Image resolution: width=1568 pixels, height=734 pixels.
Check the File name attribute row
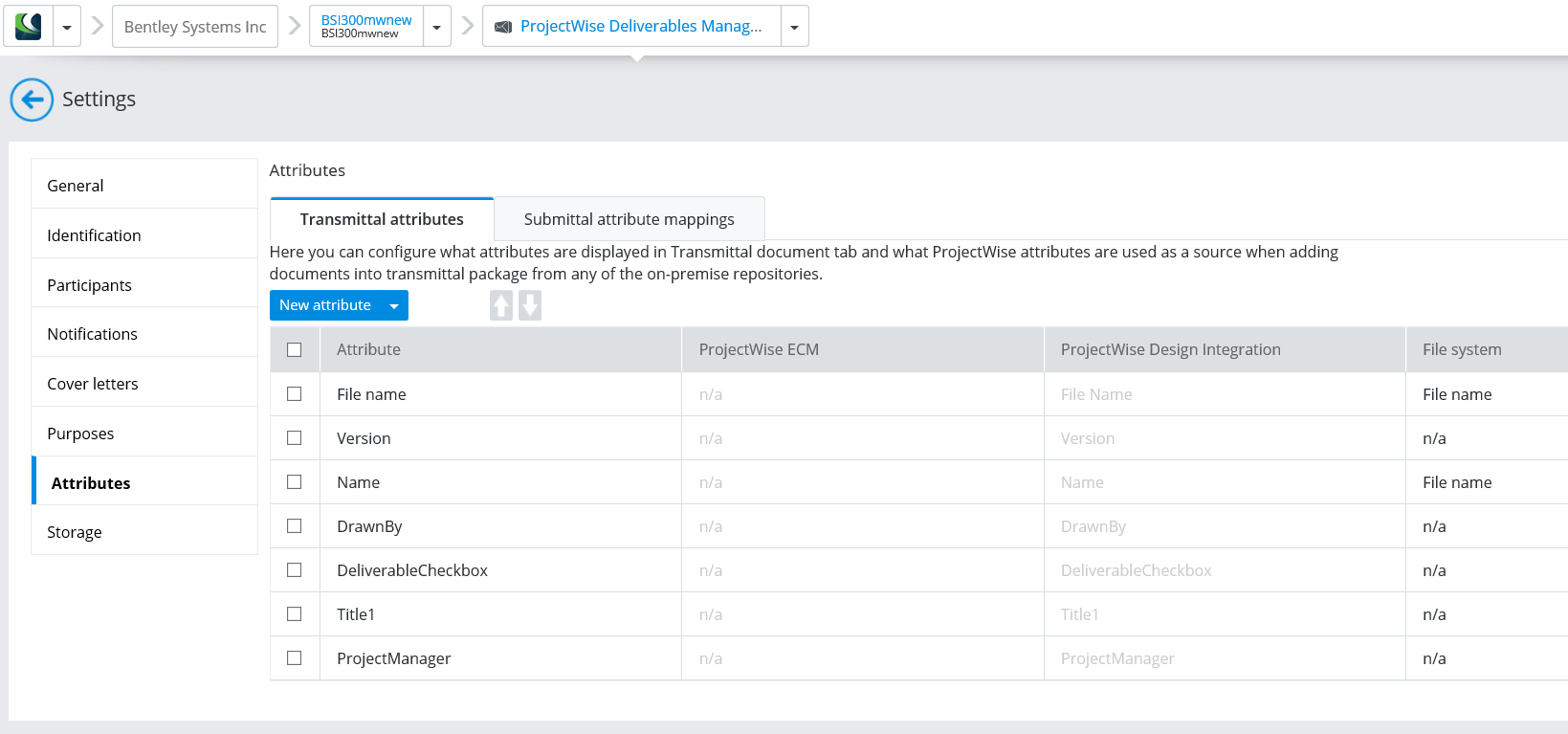(x=295, y=394)
